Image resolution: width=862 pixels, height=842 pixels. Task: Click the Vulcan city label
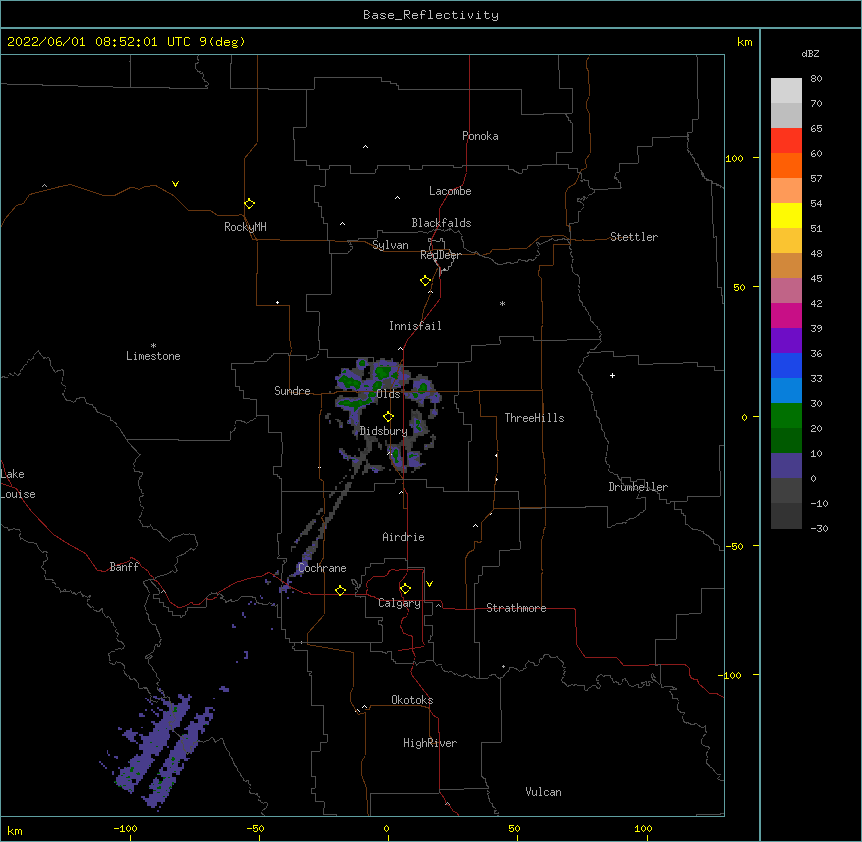(x=543, y=792)
